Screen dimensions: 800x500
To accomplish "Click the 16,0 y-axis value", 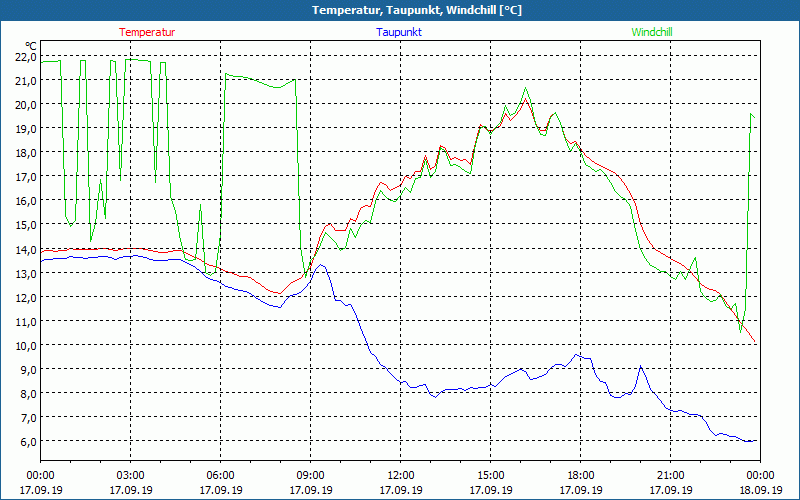I will pos(26,201).
